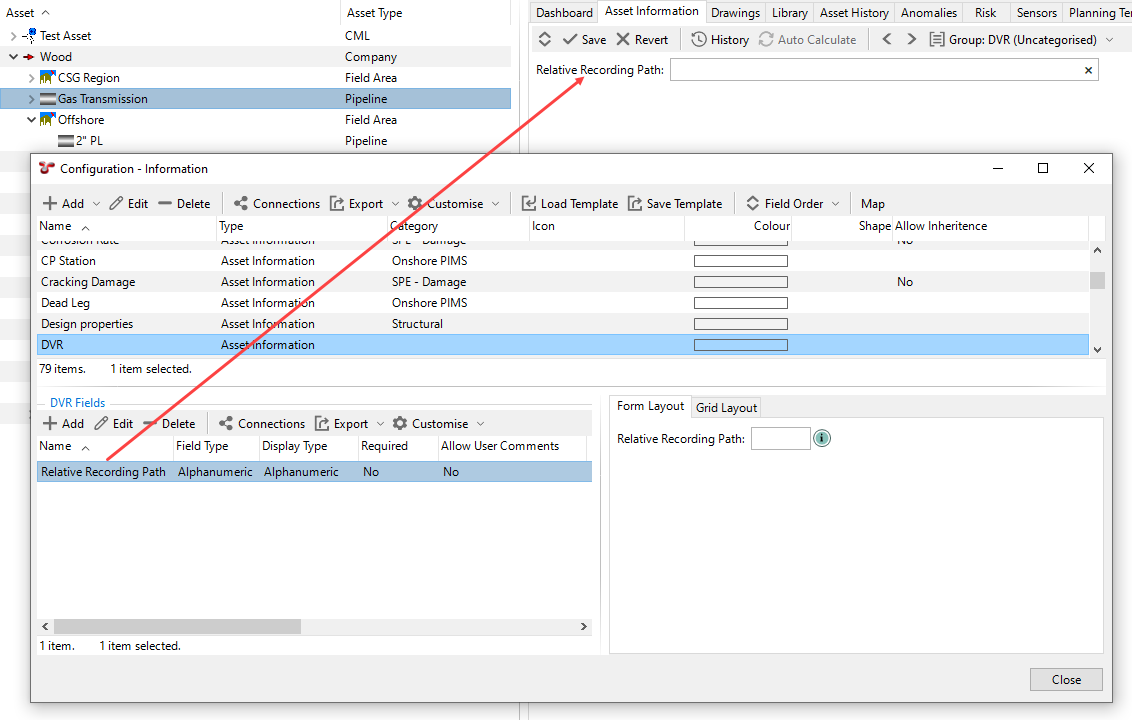Click Add in the Configuration toolbar
The width and height of the screenshot is (1132, 720).
click(x=64, y=204)
